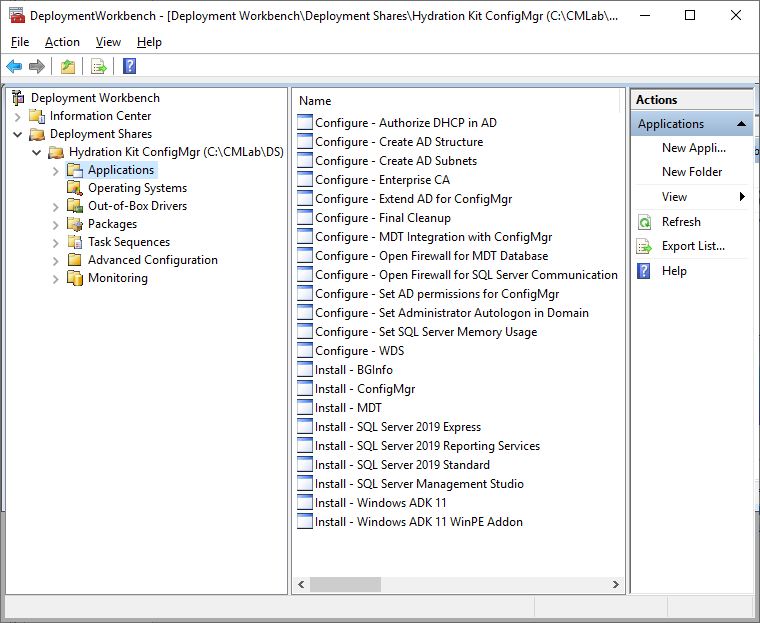
Task: Click the Task Sequences node icon
Action: pos(75,241)
